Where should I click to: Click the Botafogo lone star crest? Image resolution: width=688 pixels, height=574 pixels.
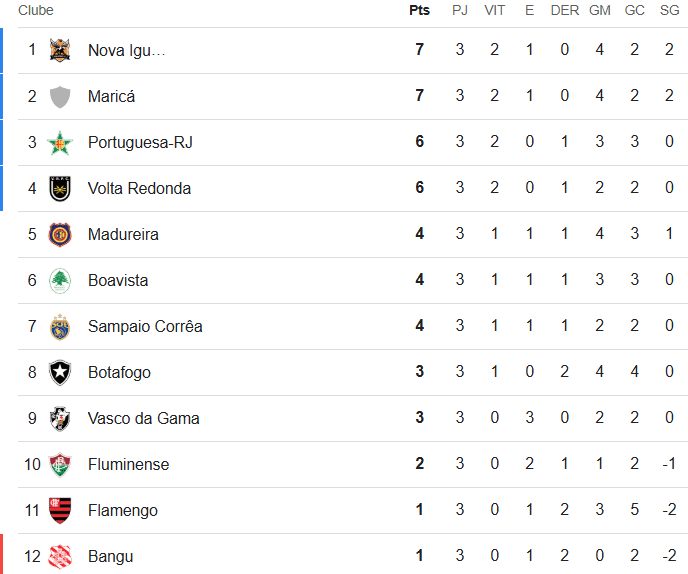click(60, 372)
